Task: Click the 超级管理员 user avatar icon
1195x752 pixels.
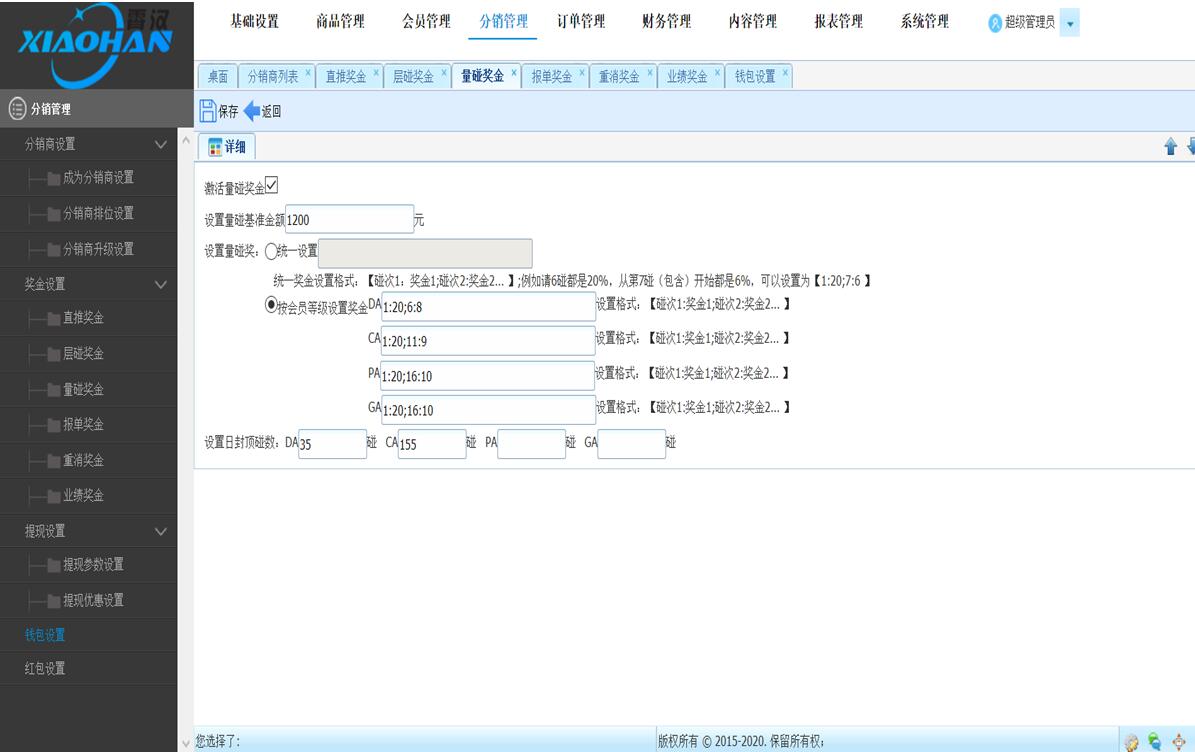Action: pyautogui.click(x=995, y=23)
